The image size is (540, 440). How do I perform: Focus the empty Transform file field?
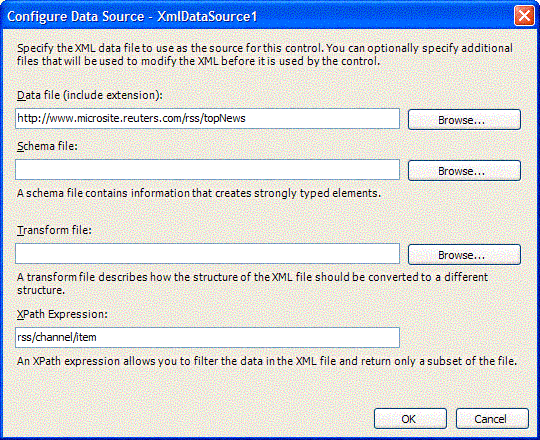tap(207, 254)
